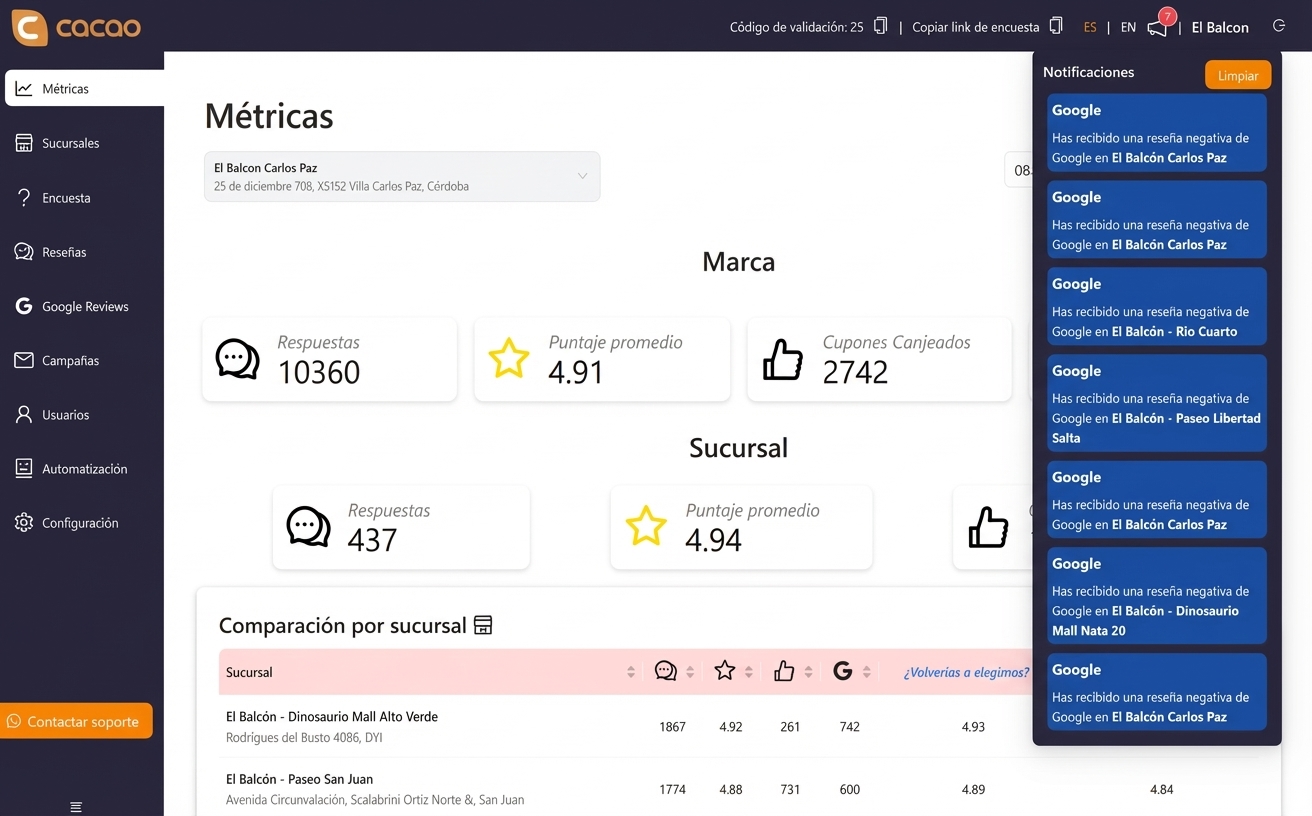This screenshot has height=816, width=1312.
Task: Copy the validation code using the copy icon
Action: pyautogui.click(x=879, y=26)
